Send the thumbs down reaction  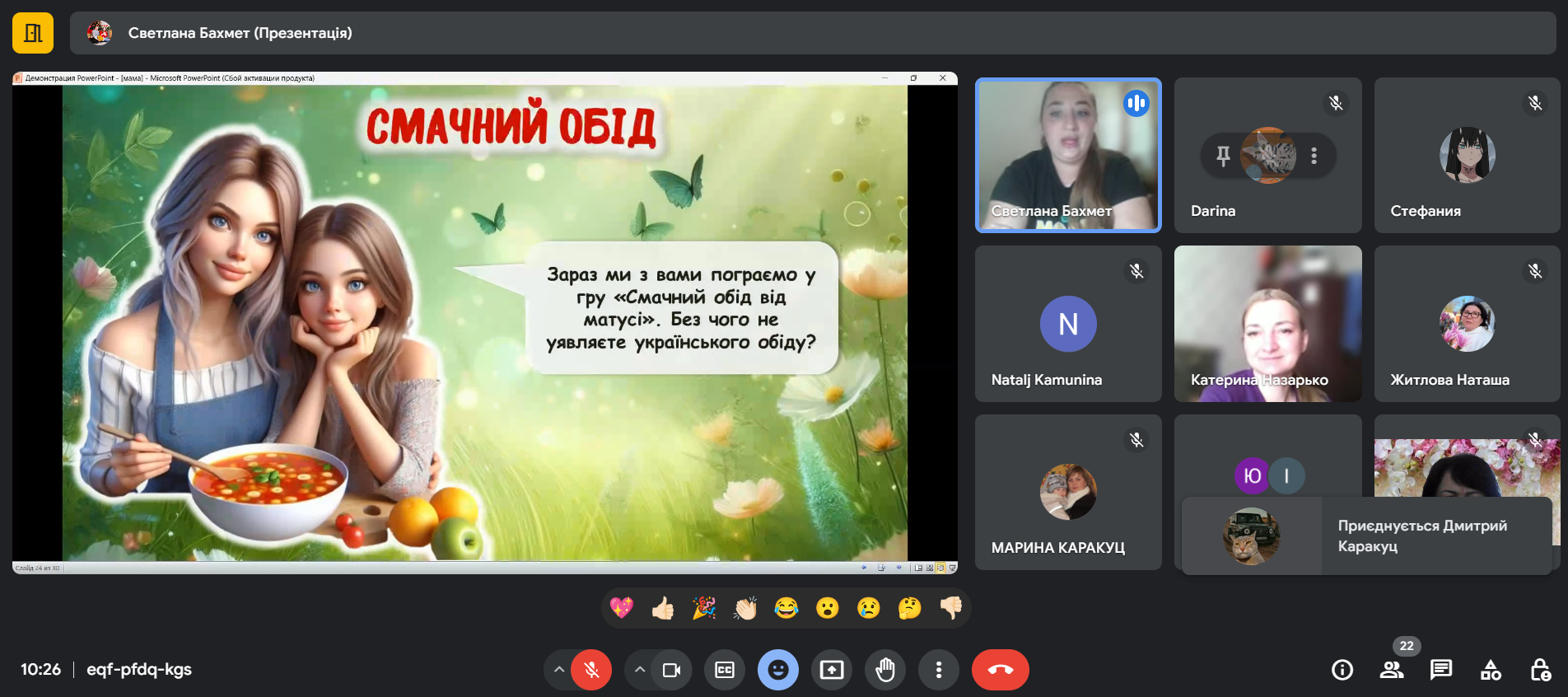click(950, 608)
